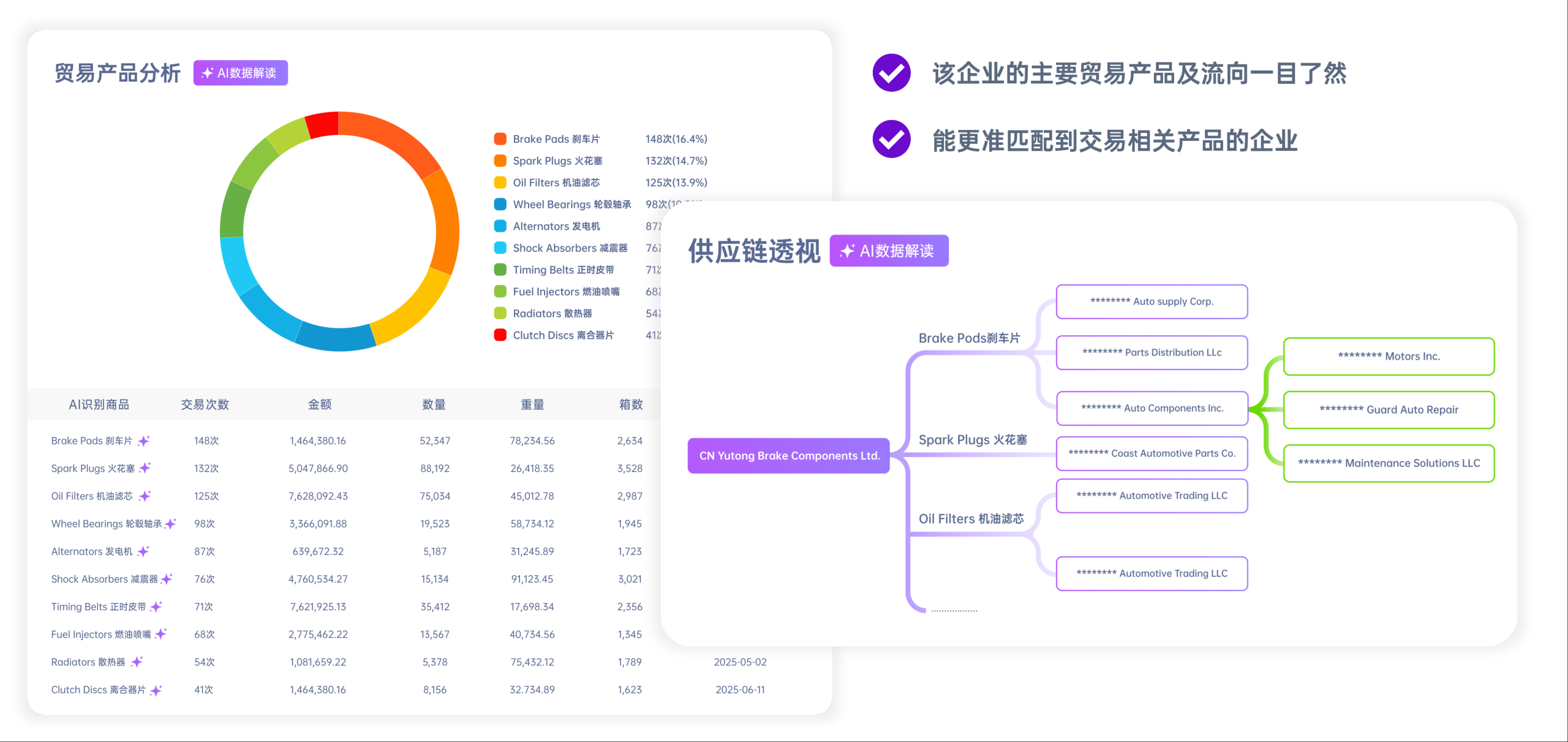Expand the dotted more-items branch
The width and height of the screenshot is (1568, 742).
point(954,611)
